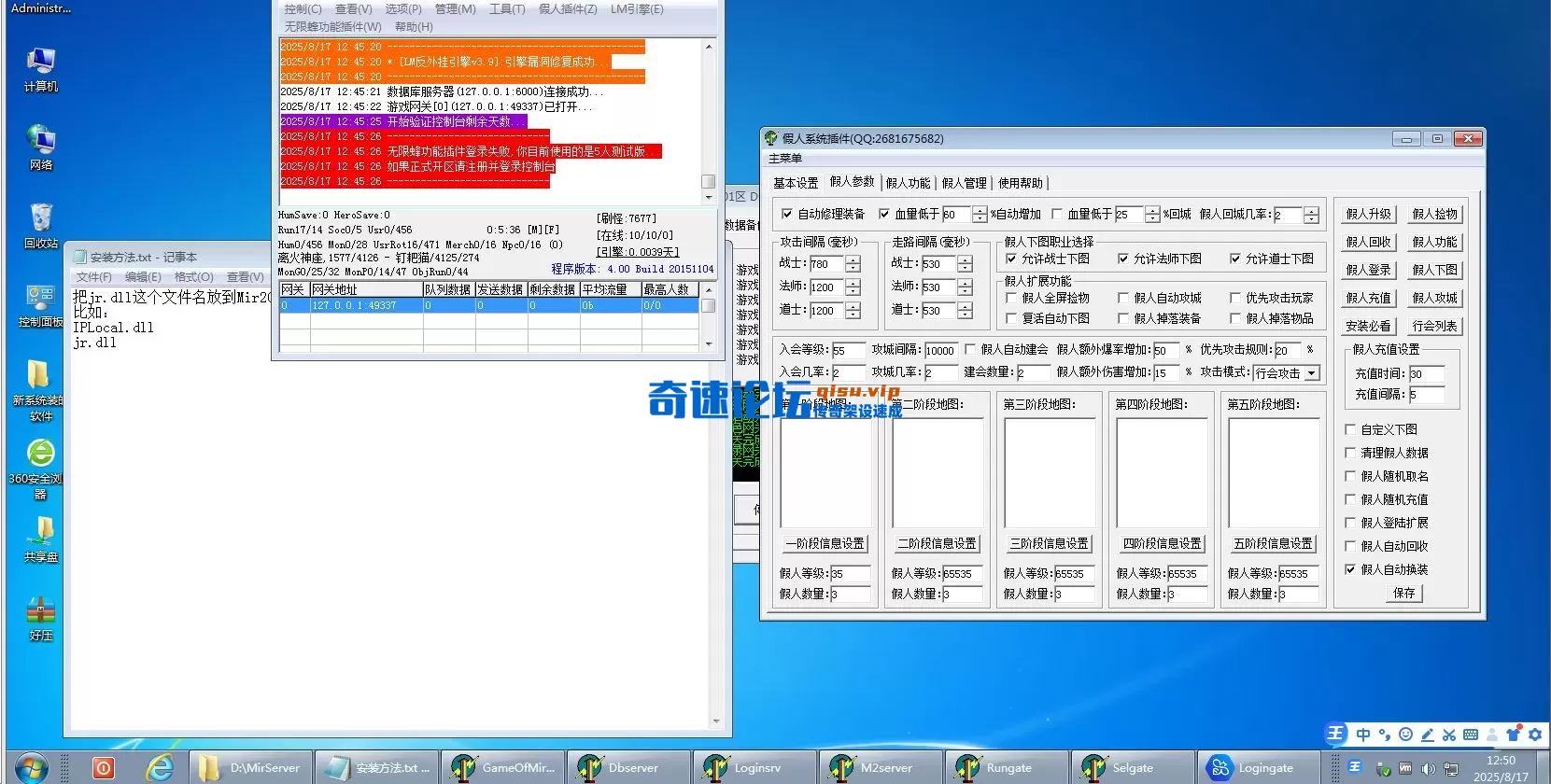Open the 计算机 desktop icon

[x=40, y=69]
